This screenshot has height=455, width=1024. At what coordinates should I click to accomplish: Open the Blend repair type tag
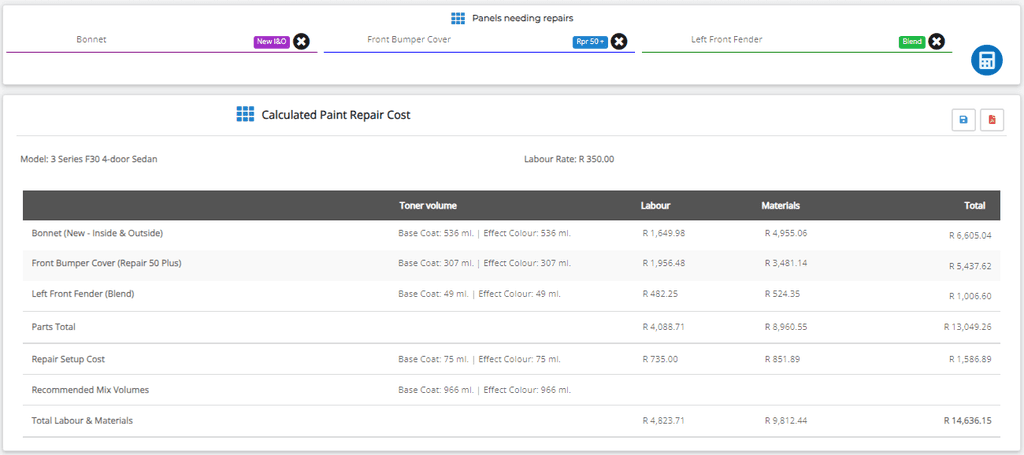[x=911, y=42]
